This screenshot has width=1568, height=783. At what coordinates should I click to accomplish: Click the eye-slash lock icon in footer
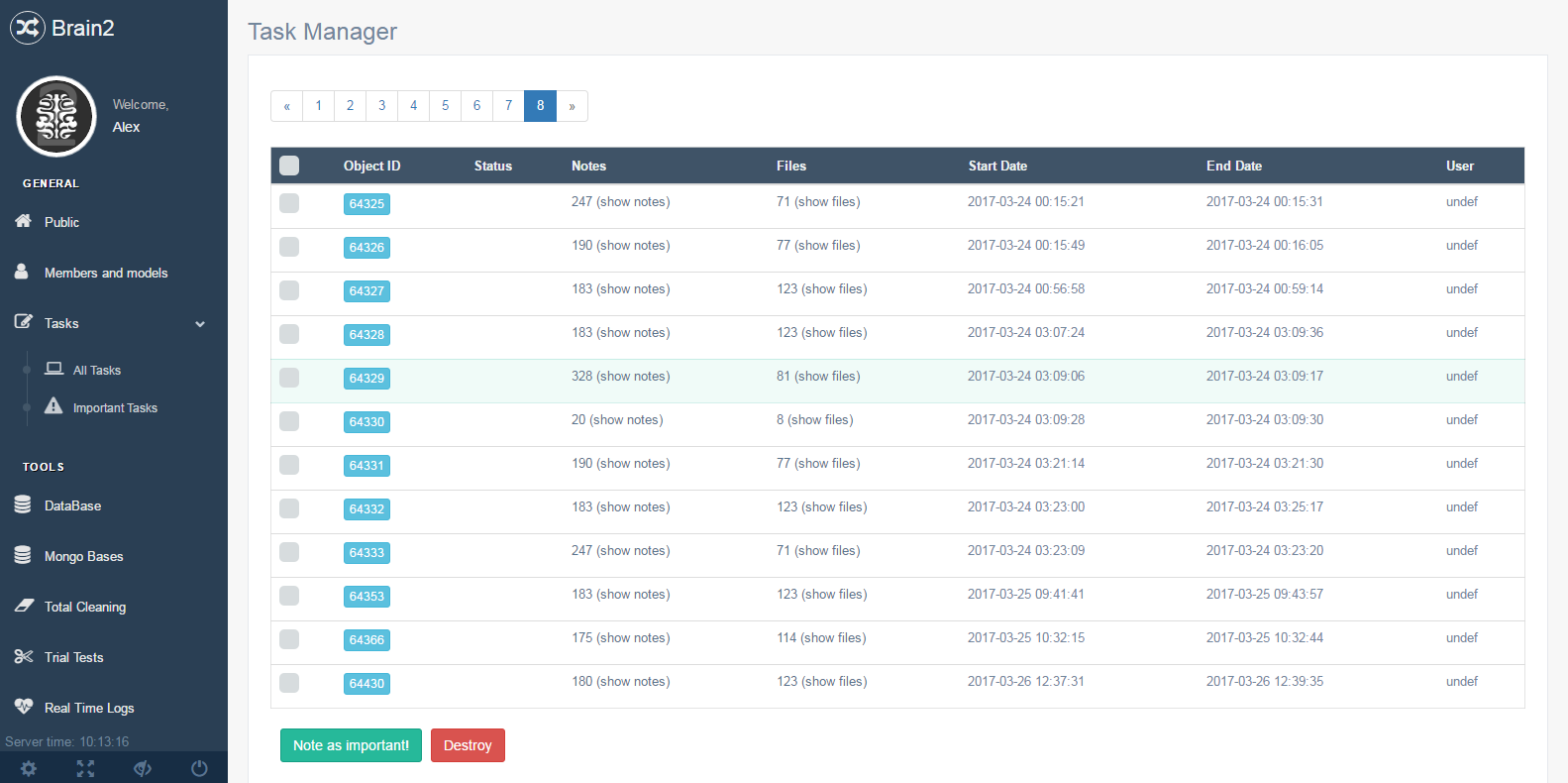point(143,768)
